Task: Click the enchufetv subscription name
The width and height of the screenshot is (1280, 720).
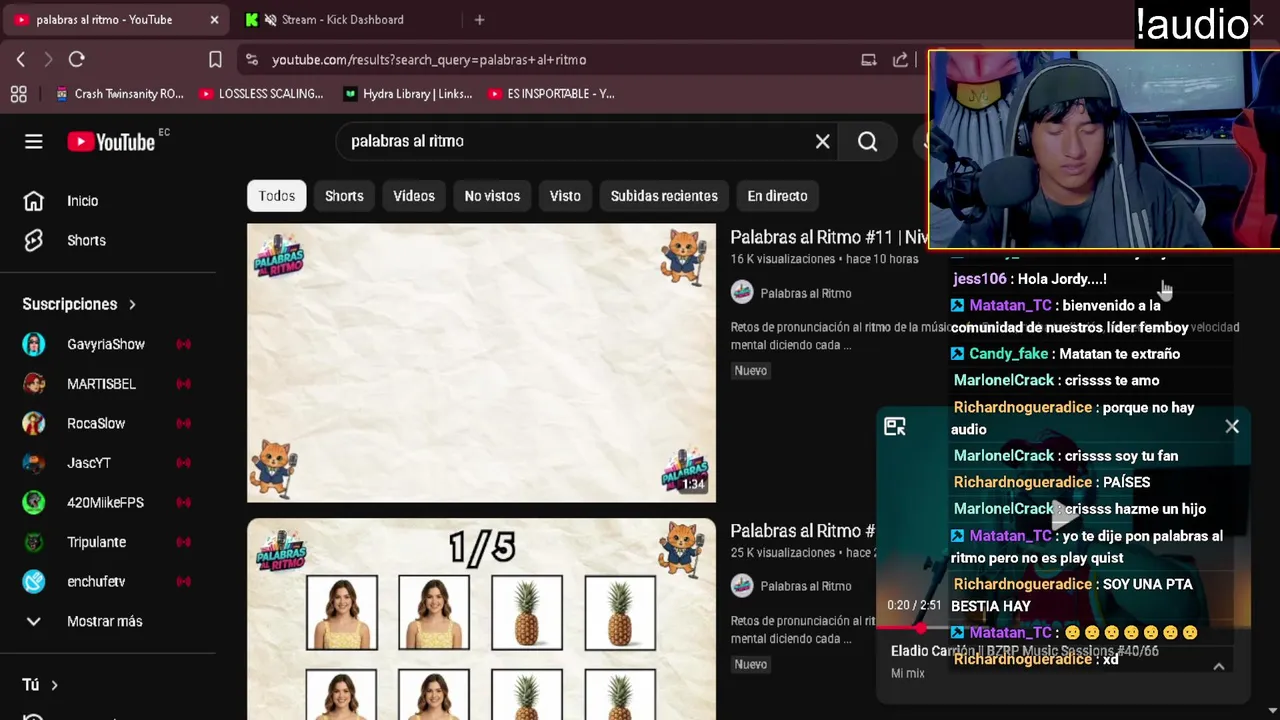Action: [96, 581]
